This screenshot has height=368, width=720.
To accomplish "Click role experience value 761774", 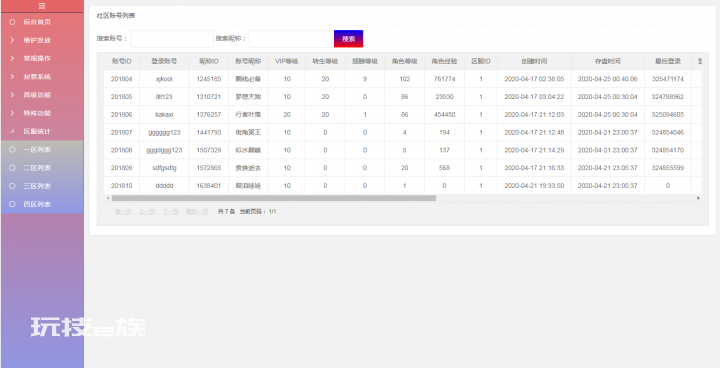I will pyautogui.click(x=444, y=79).
